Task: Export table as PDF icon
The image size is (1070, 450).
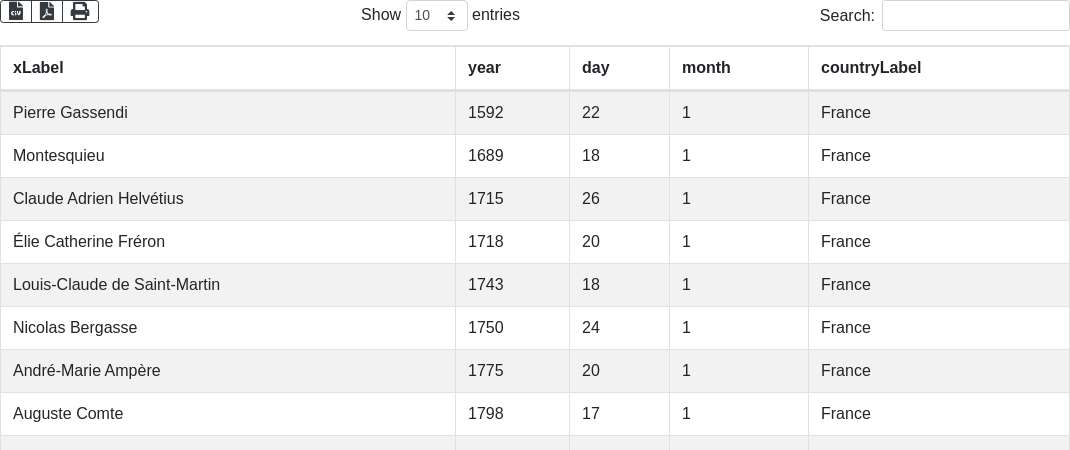Action: [47, 12]
